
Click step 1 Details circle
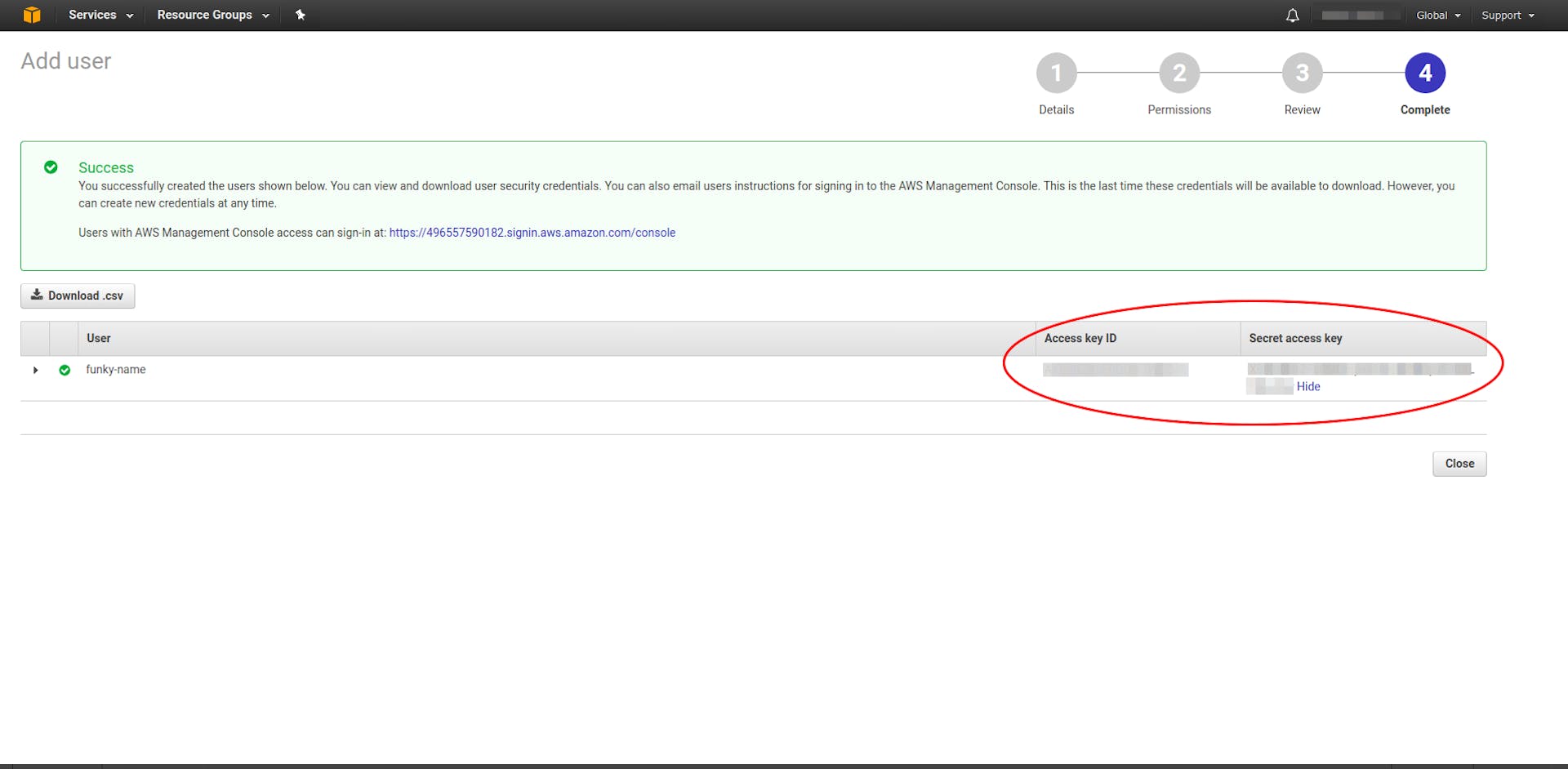pos(1056,73)
